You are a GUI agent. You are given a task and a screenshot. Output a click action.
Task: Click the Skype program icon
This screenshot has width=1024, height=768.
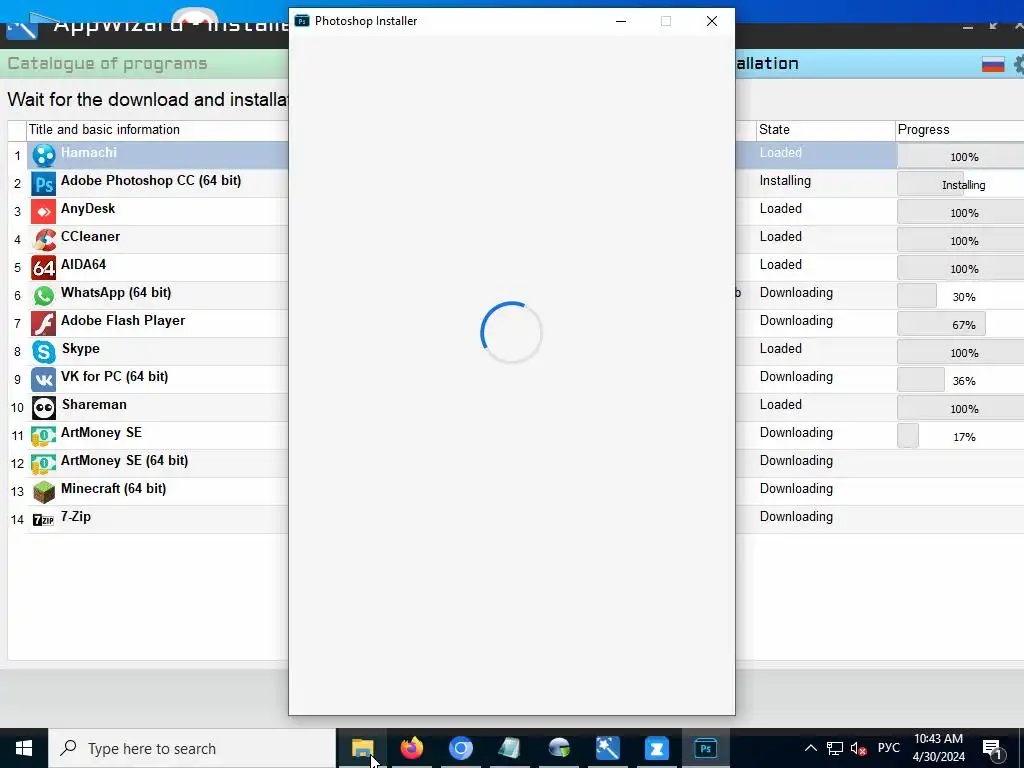coord(44,352)
